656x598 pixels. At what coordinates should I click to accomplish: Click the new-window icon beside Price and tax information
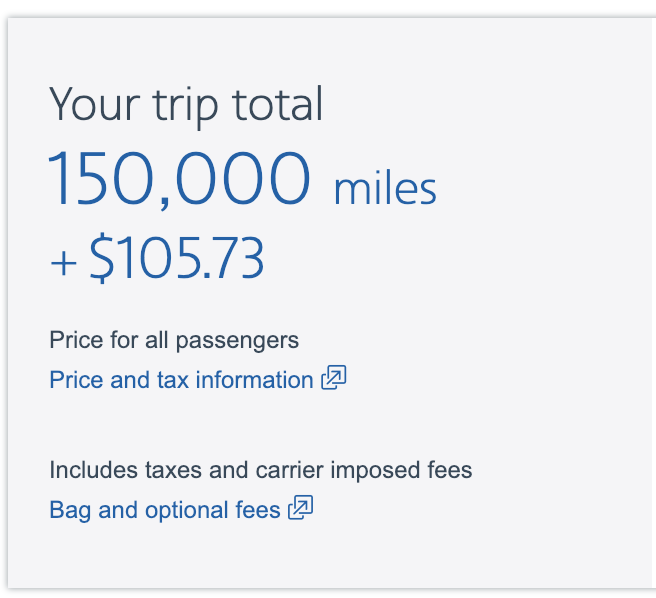coord(334,377)
